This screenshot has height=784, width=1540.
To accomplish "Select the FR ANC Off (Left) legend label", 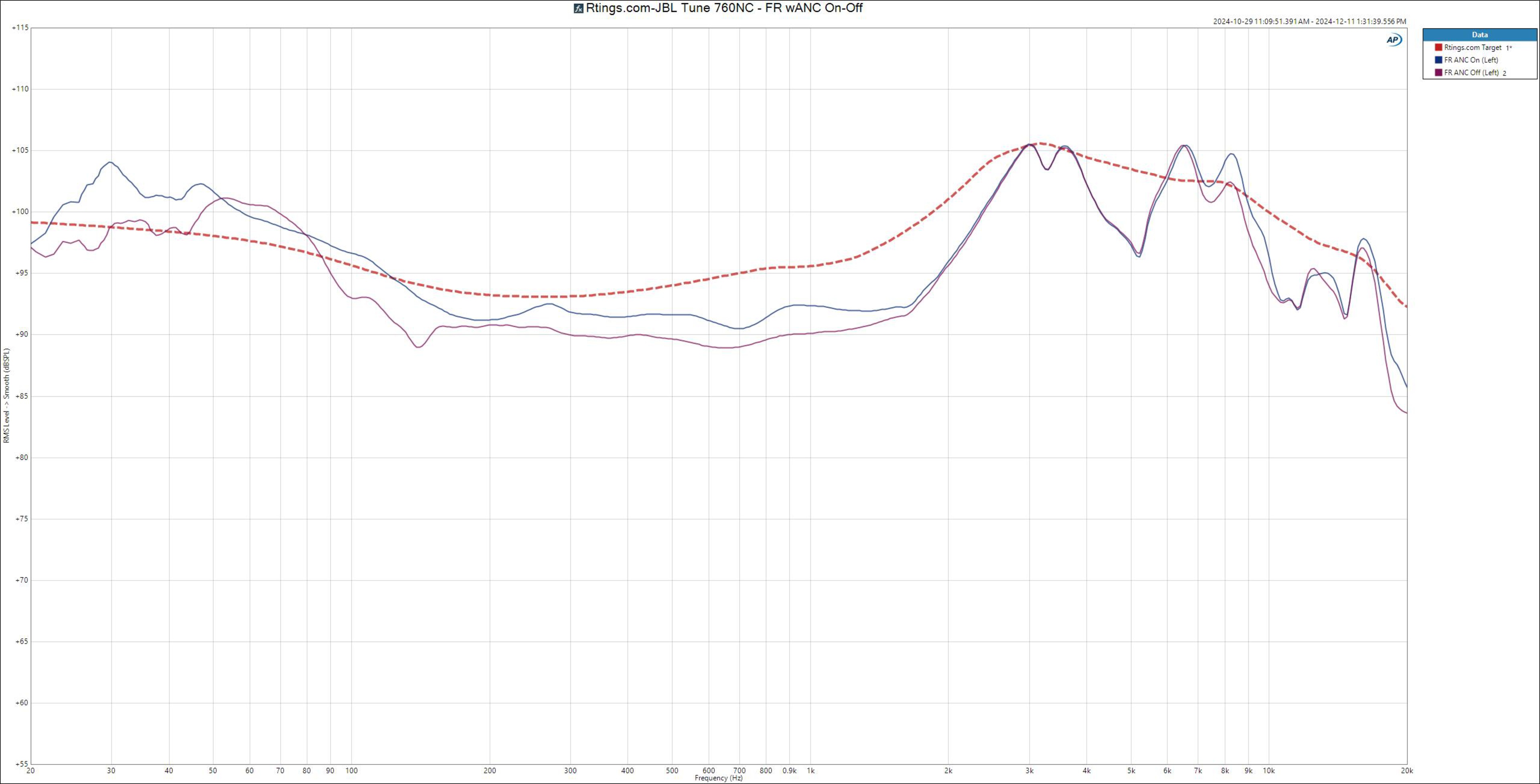I will click(x=1471, y=73).
